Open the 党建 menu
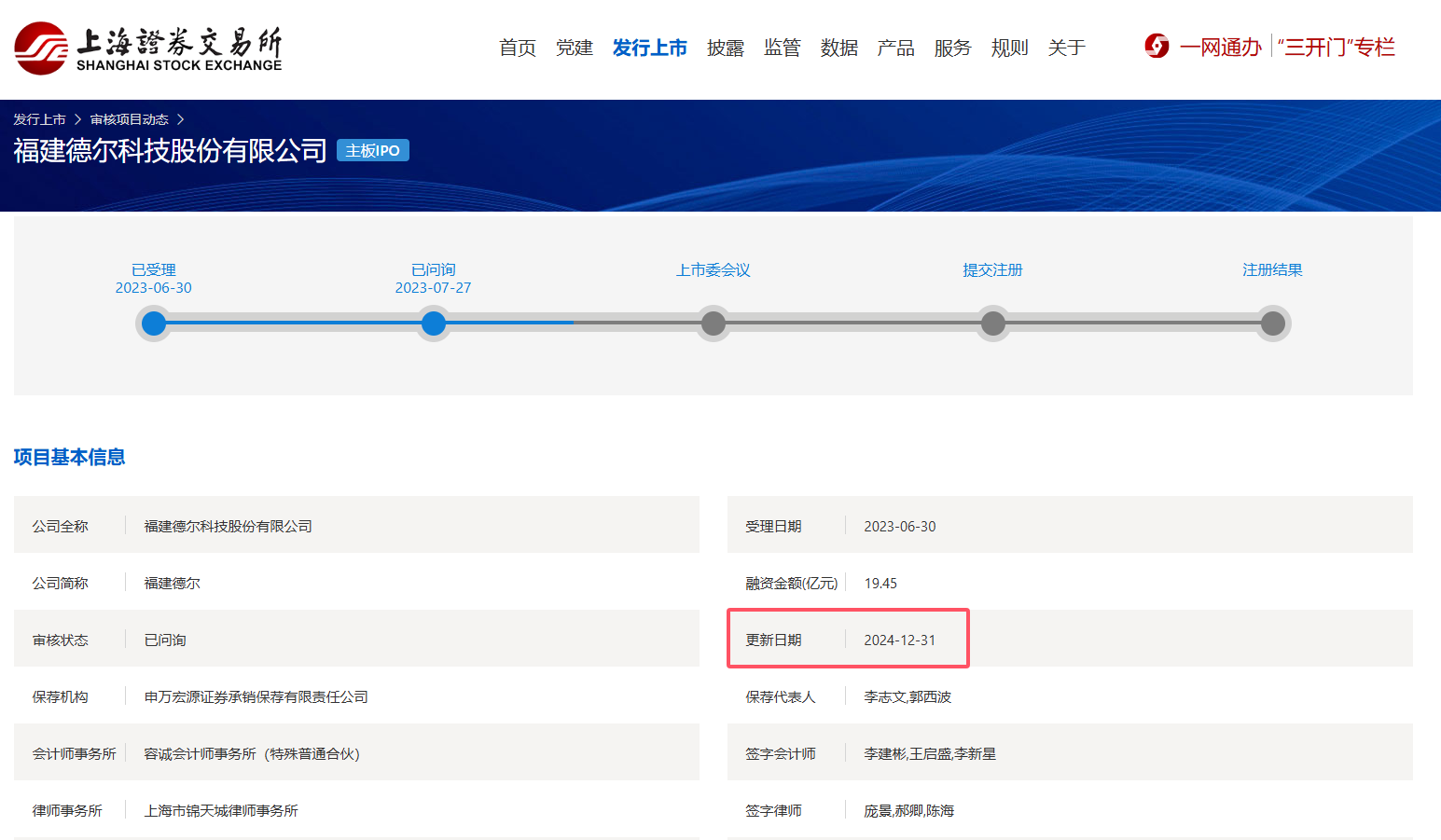 pyautogui.click(x=575, y=48)
